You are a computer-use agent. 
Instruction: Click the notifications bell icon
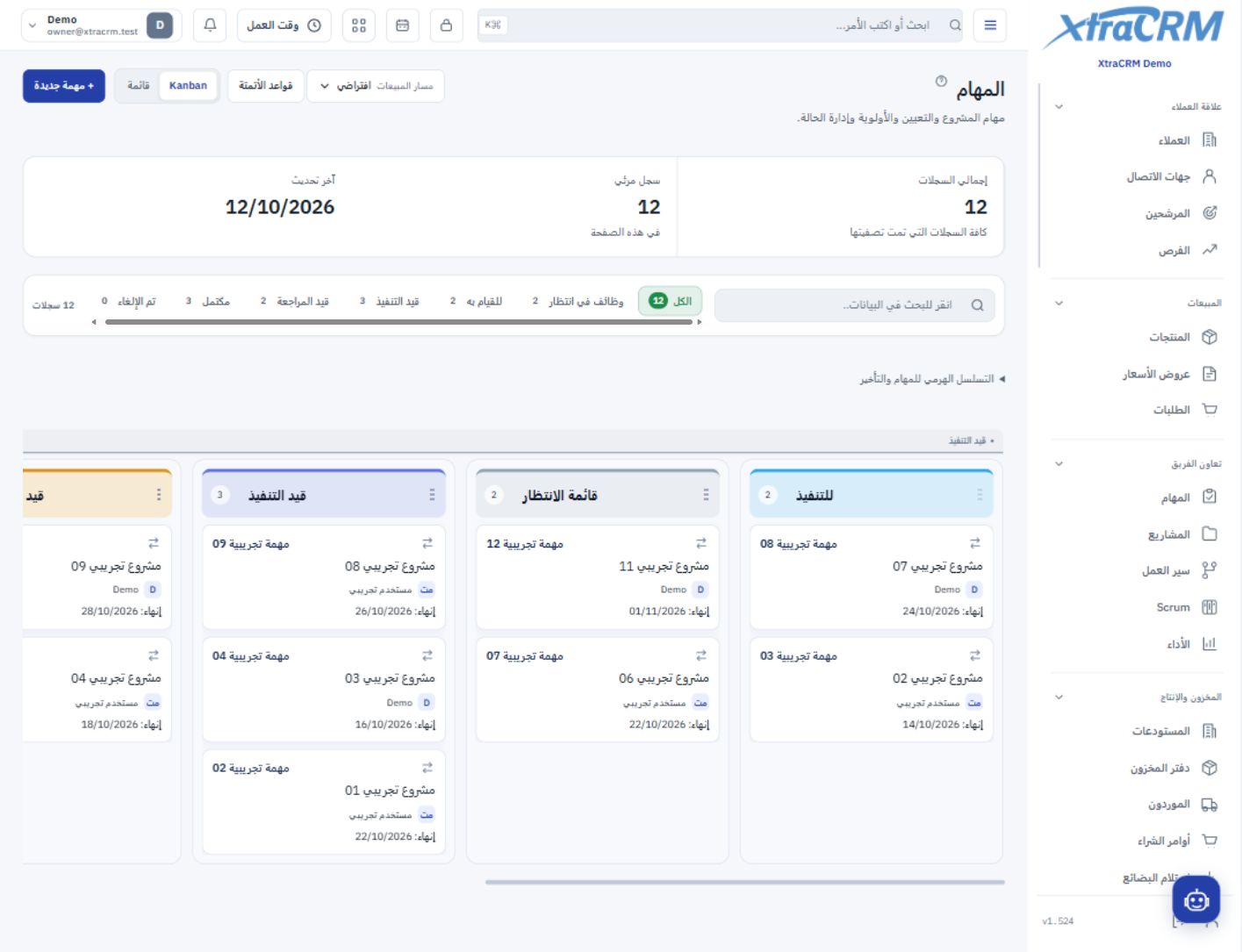(x=210, y=25)
